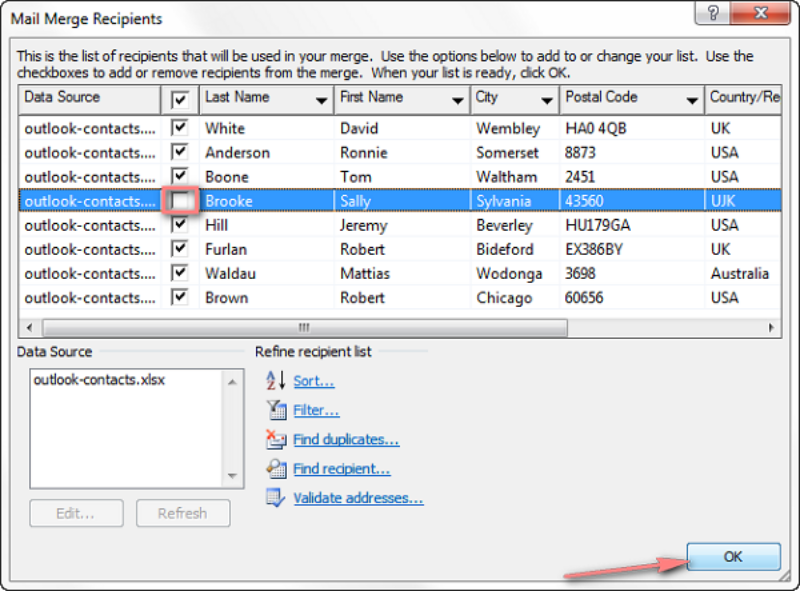Toggle the select-all checkbox in header
This screenshot has height=591, width=800.
coord(180,100)
